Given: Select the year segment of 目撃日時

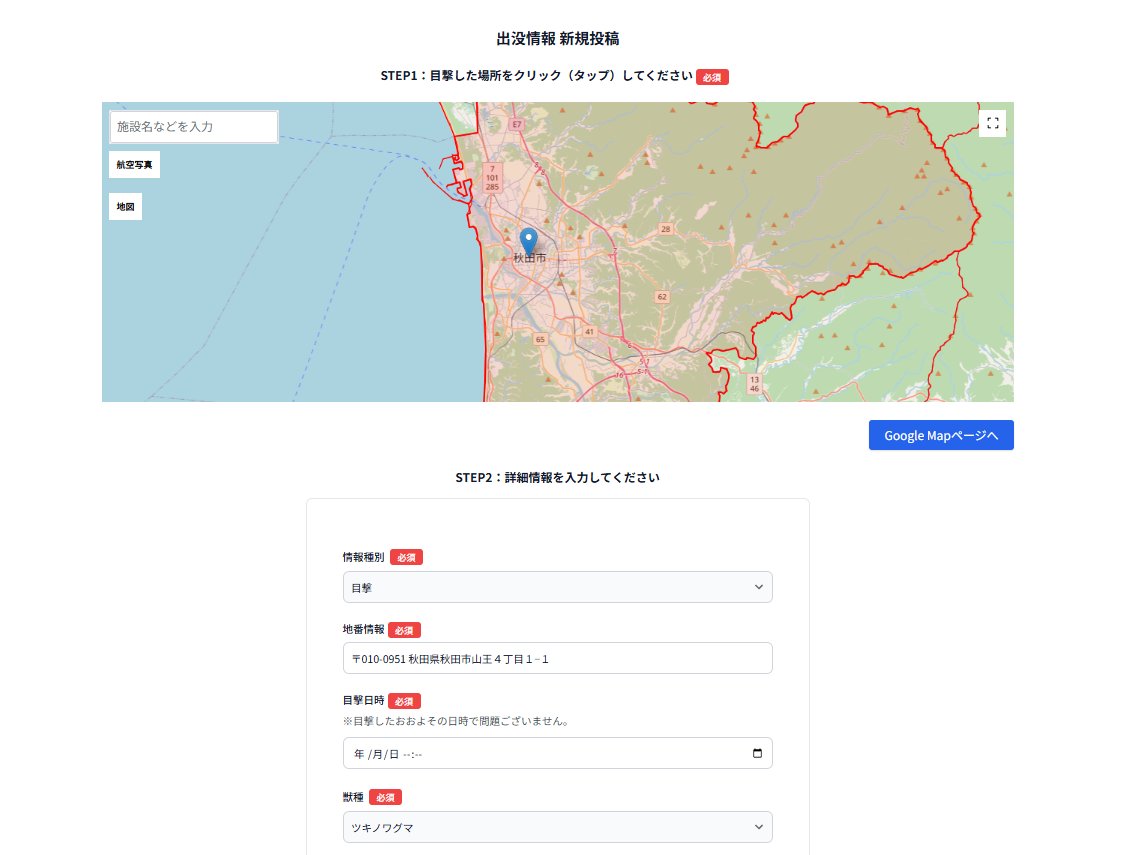Looking at the screenshot, I should point(357,754).
